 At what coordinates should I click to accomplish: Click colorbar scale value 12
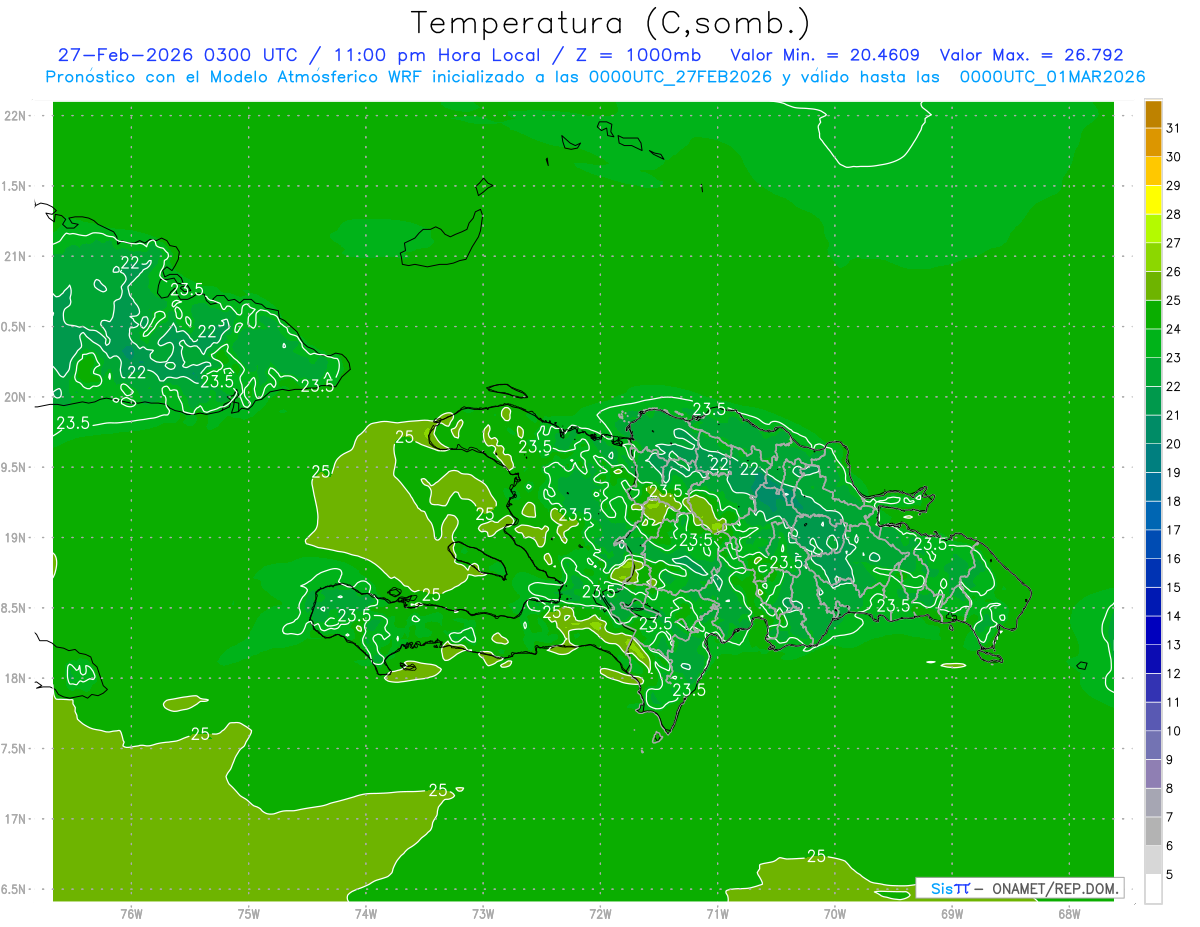pyautogui.click(x=1174, y=673)
